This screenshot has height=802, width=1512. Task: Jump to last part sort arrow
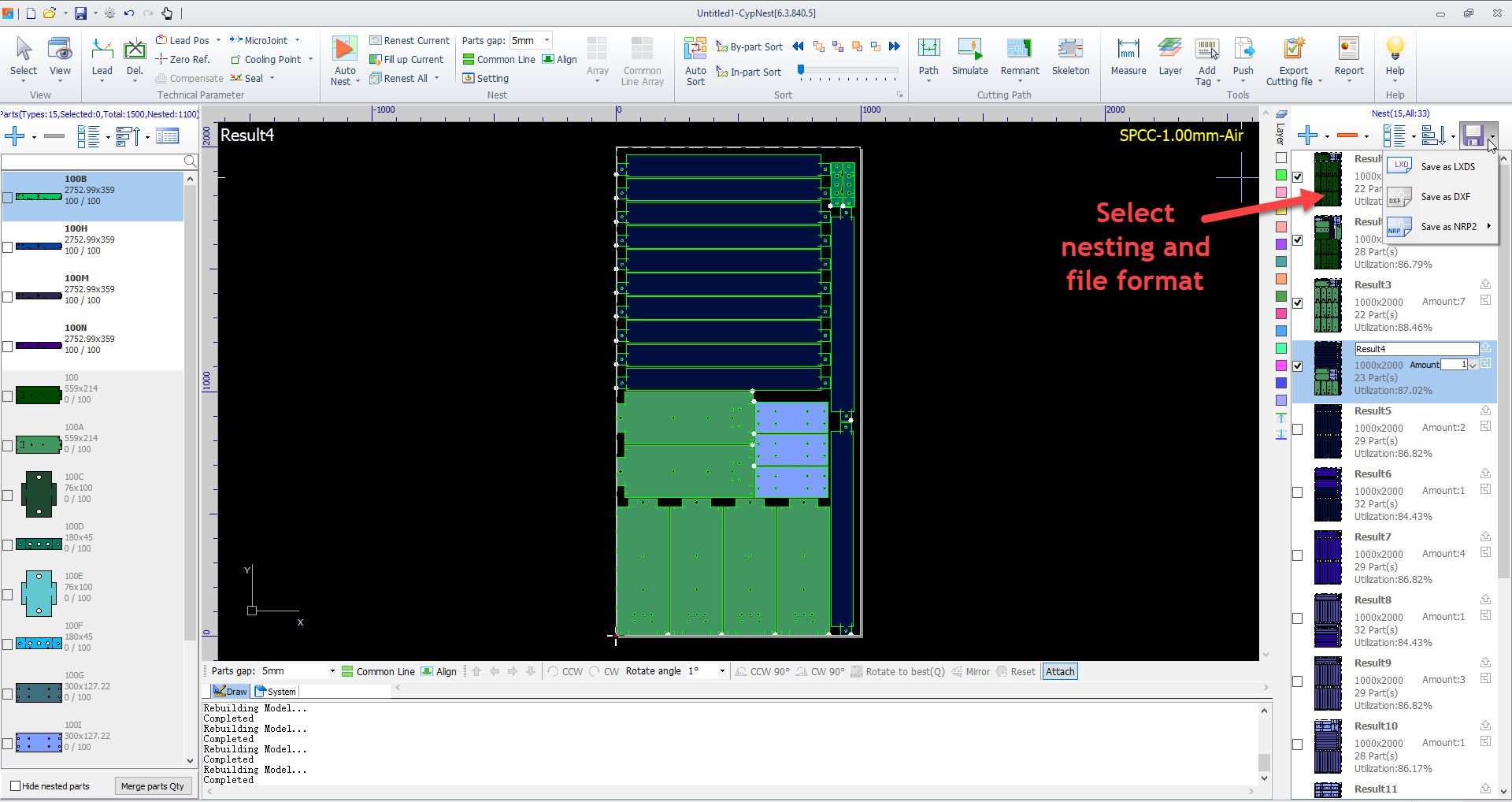[895, 46]
